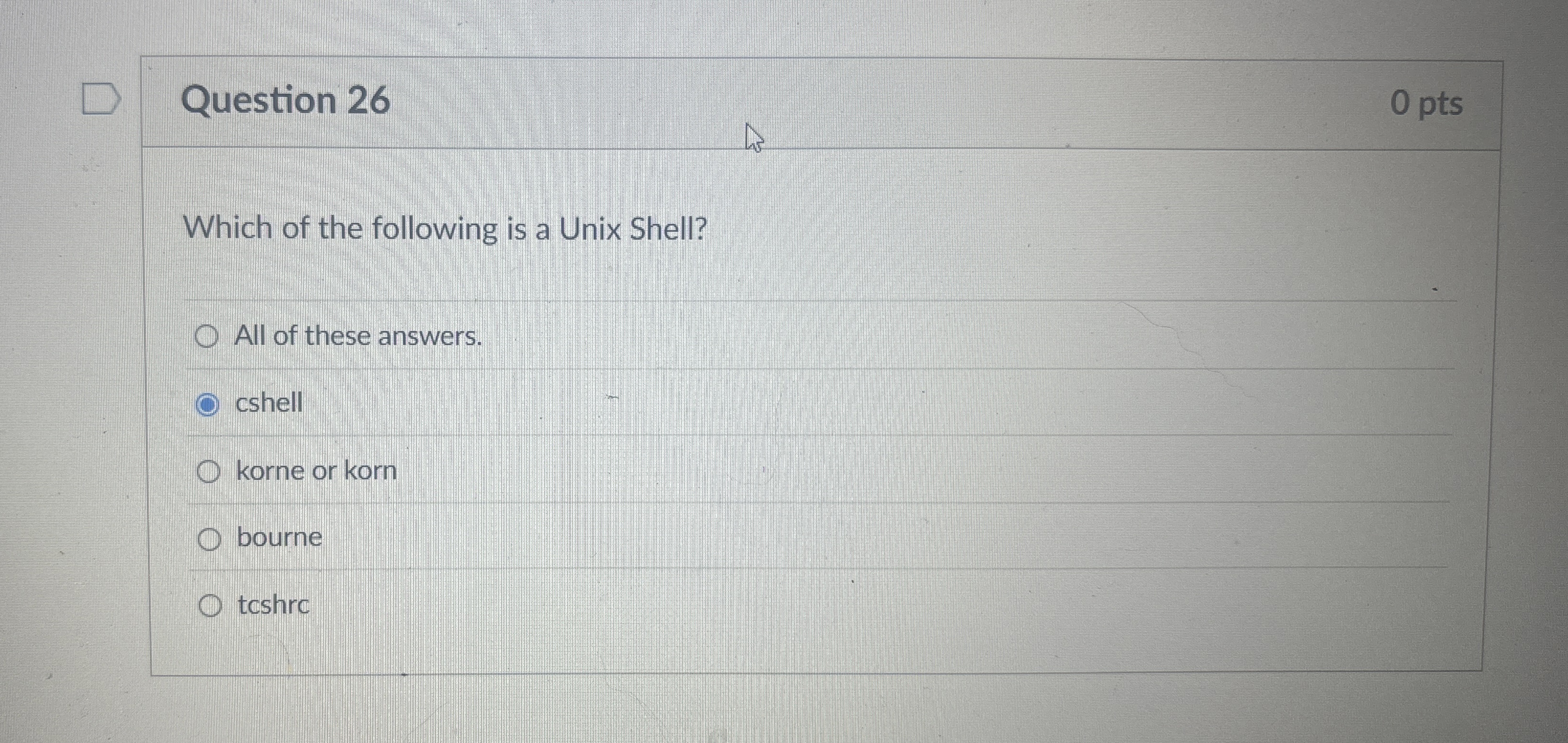Pick the korne or korn option

(209, 470)
